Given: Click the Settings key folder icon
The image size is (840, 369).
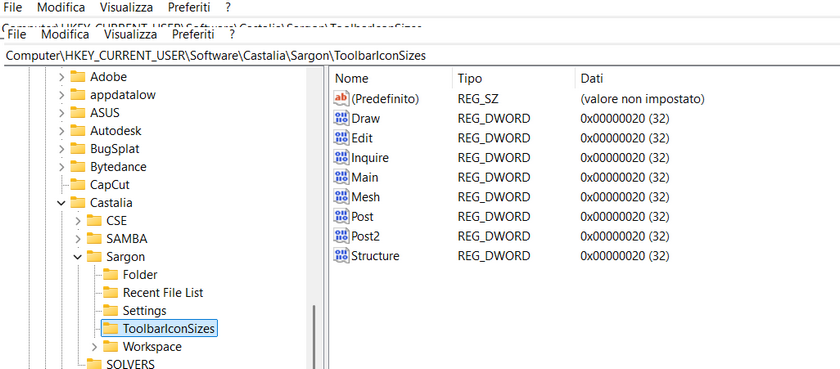Looking at the screenshot, I should tap(110, 311).
